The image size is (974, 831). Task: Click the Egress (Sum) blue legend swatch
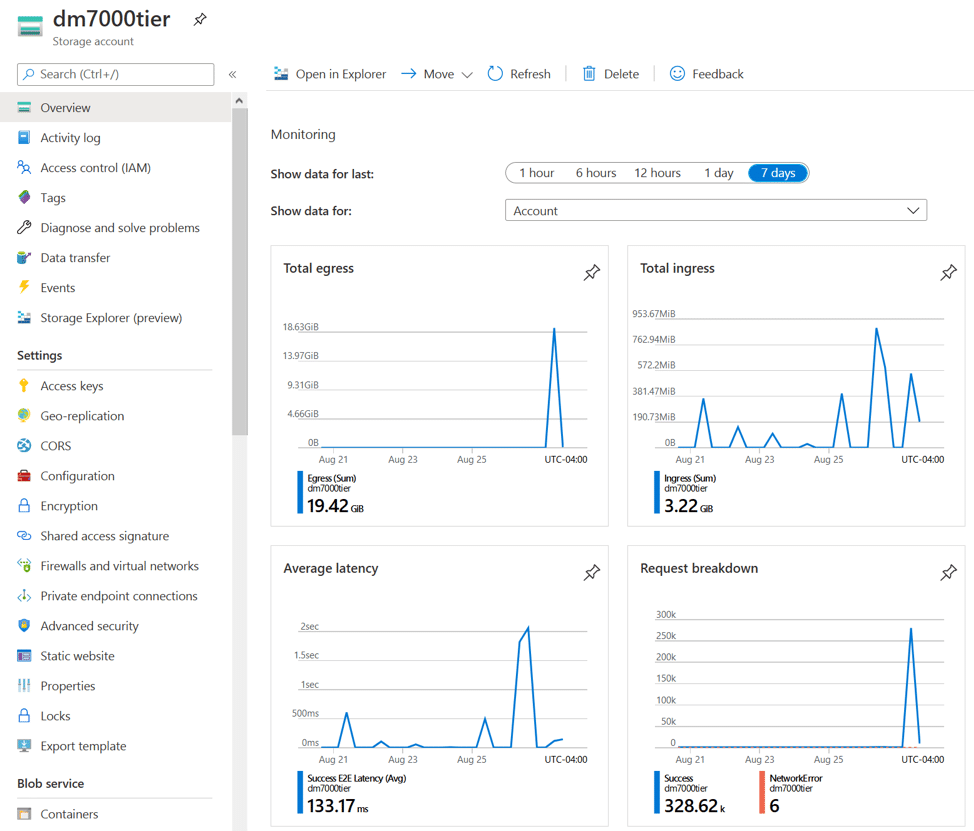300,493
